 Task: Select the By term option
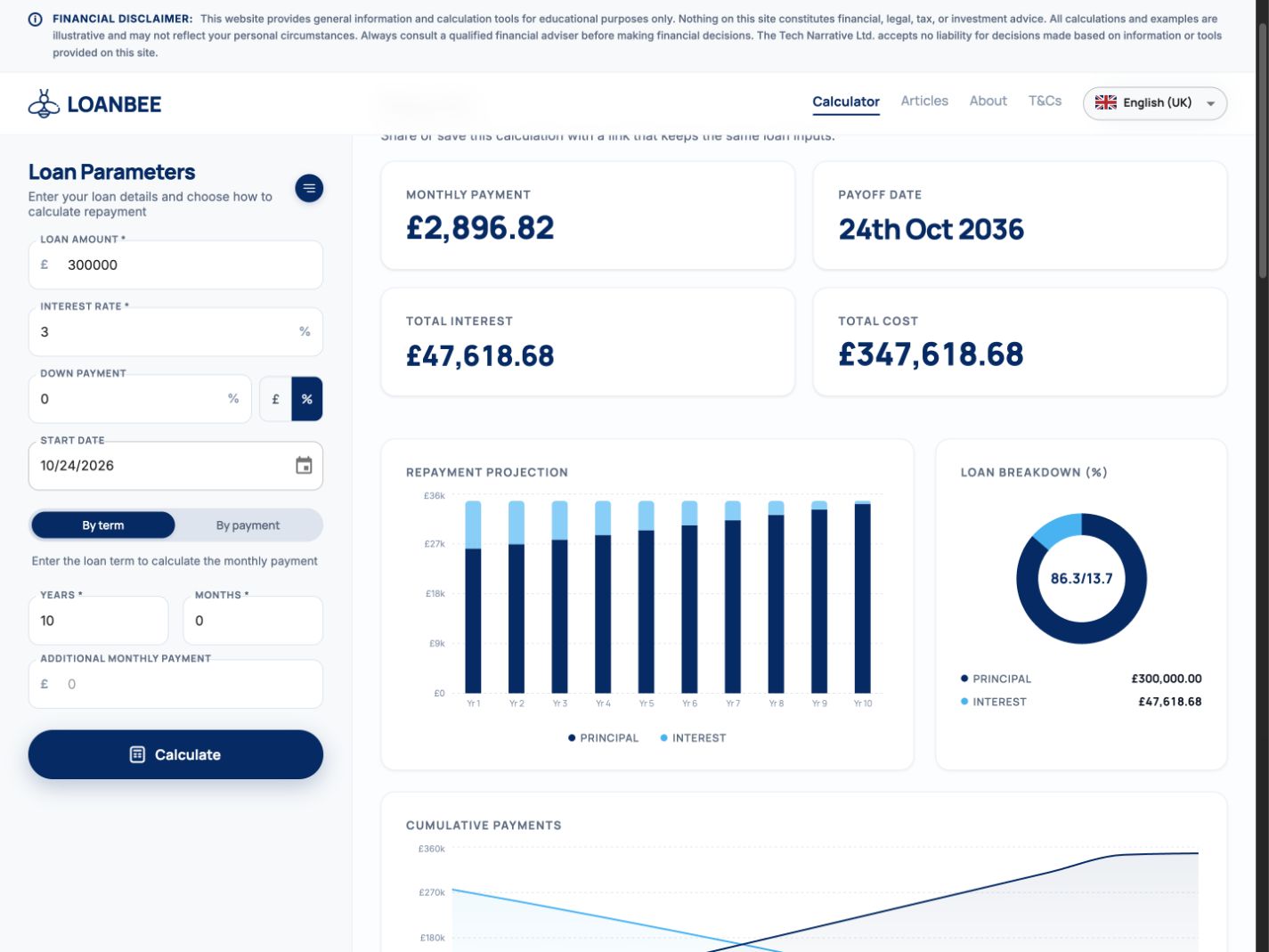pyautogui.click(x=103, y=525)
